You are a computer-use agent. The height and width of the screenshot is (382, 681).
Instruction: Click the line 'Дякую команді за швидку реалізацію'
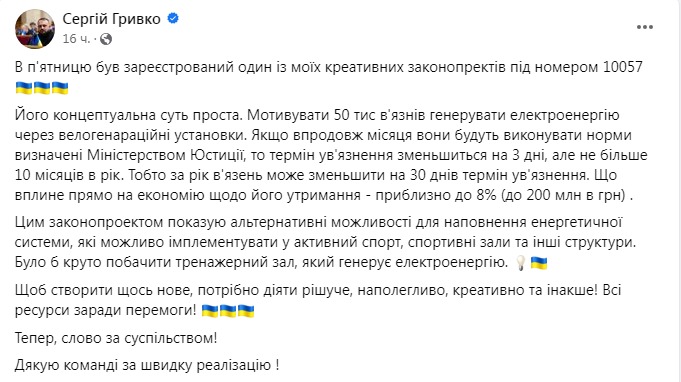147,365
